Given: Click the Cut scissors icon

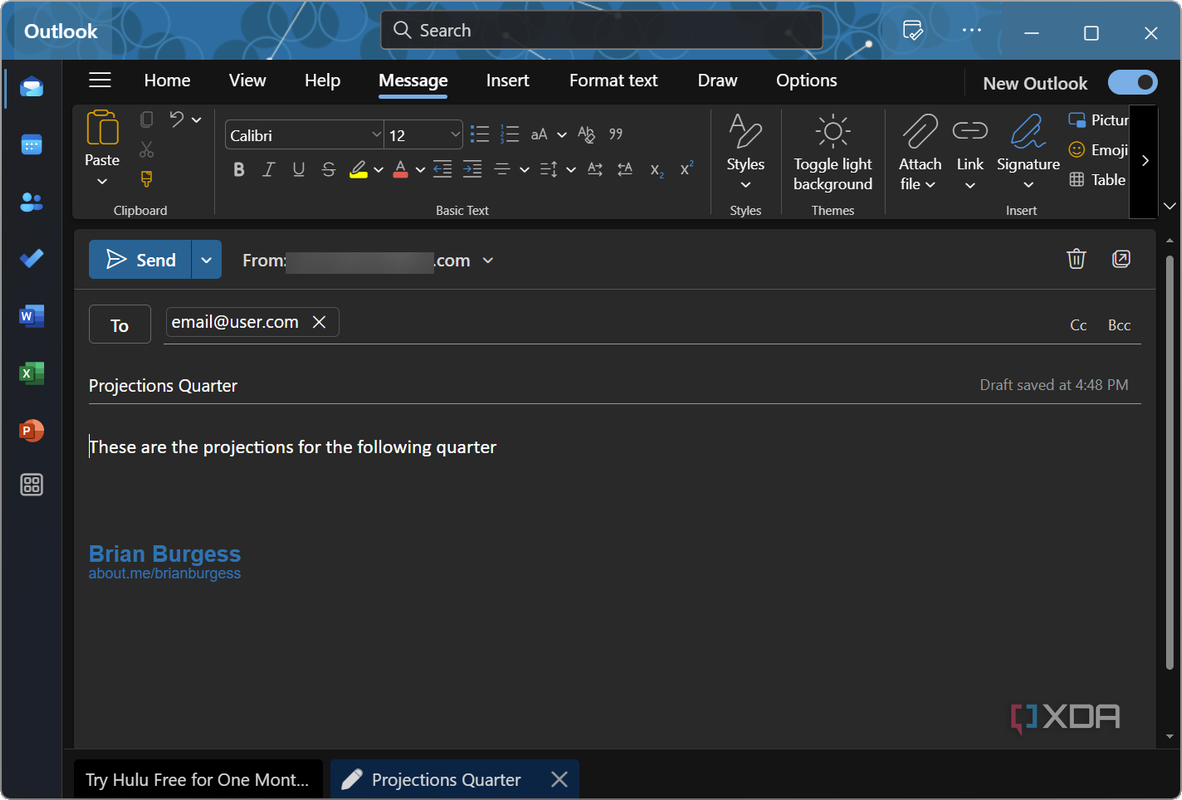Looking at the screenshot, I should (x=147, y=149).
